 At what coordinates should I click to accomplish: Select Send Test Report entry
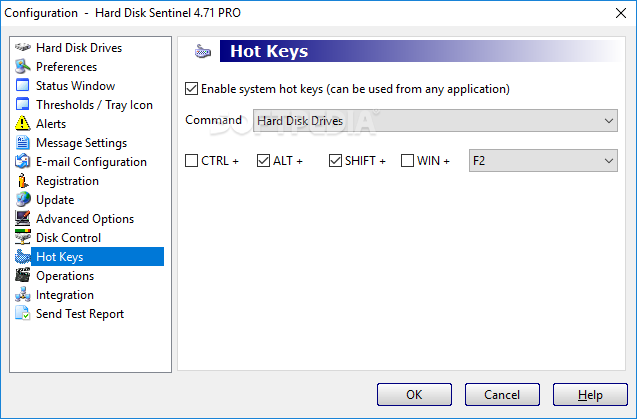tap(80, 314)
